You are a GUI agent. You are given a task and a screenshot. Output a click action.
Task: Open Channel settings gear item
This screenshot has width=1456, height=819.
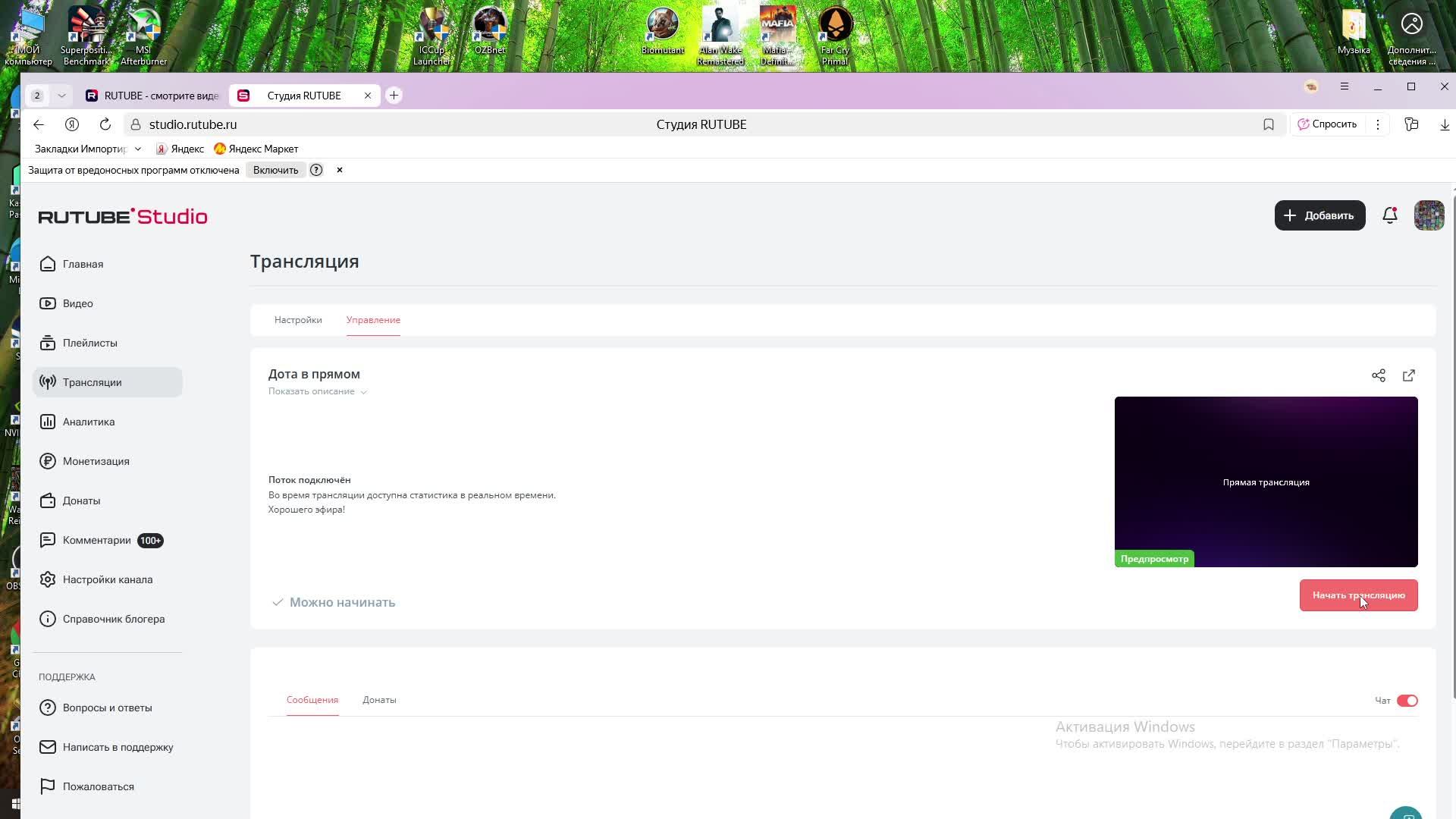tap(107, 579)
